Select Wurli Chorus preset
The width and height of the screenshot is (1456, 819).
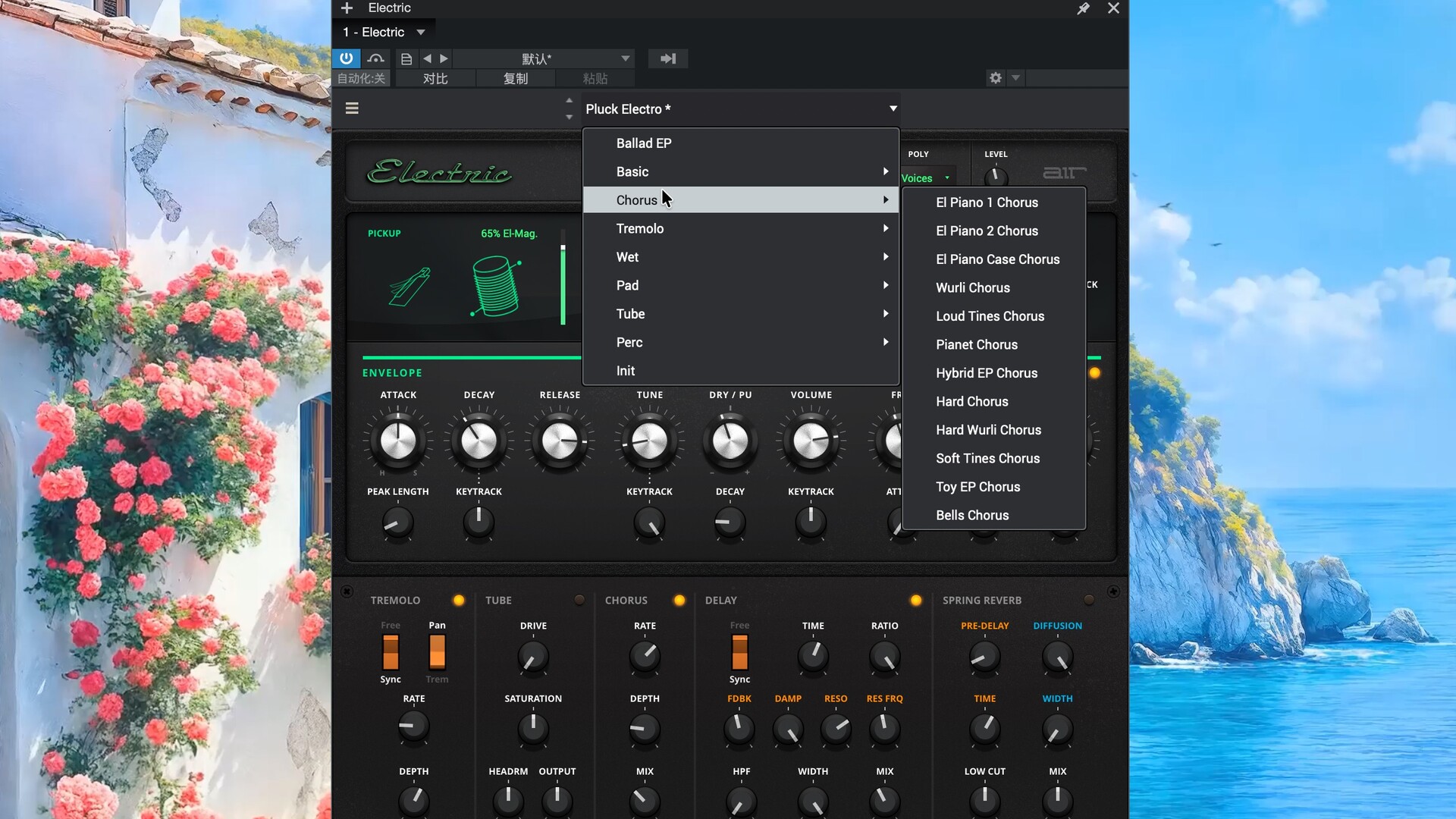pyautogui.click(x=973, y=287)
